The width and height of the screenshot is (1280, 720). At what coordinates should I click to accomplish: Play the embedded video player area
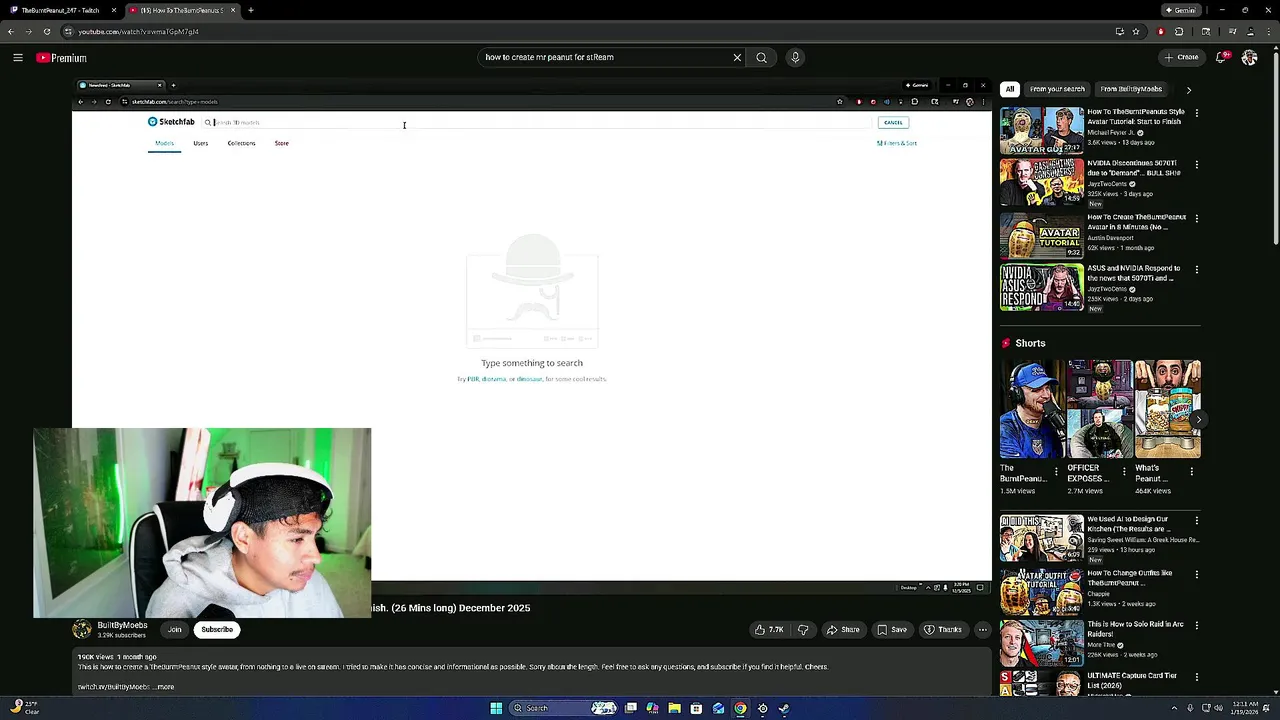coord(532,339)
